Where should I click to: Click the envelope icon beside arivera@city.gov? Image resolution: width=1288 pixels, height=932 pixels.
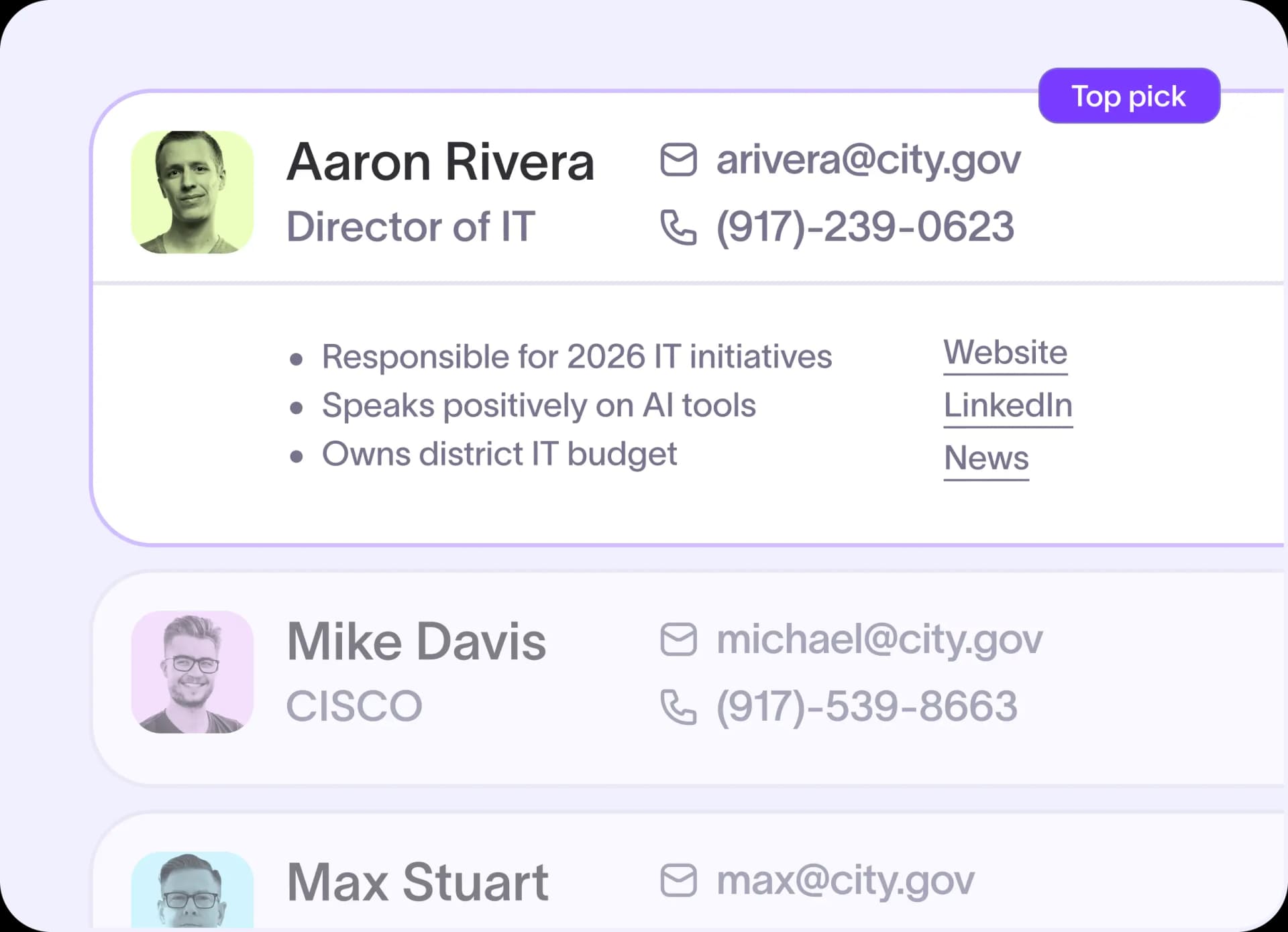coord(678,160)
